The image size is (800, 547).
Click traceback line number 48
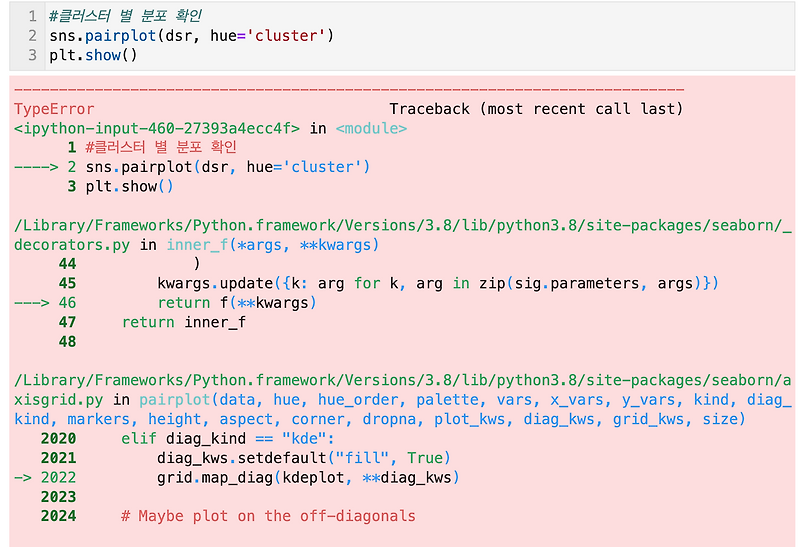coord(67,341)
